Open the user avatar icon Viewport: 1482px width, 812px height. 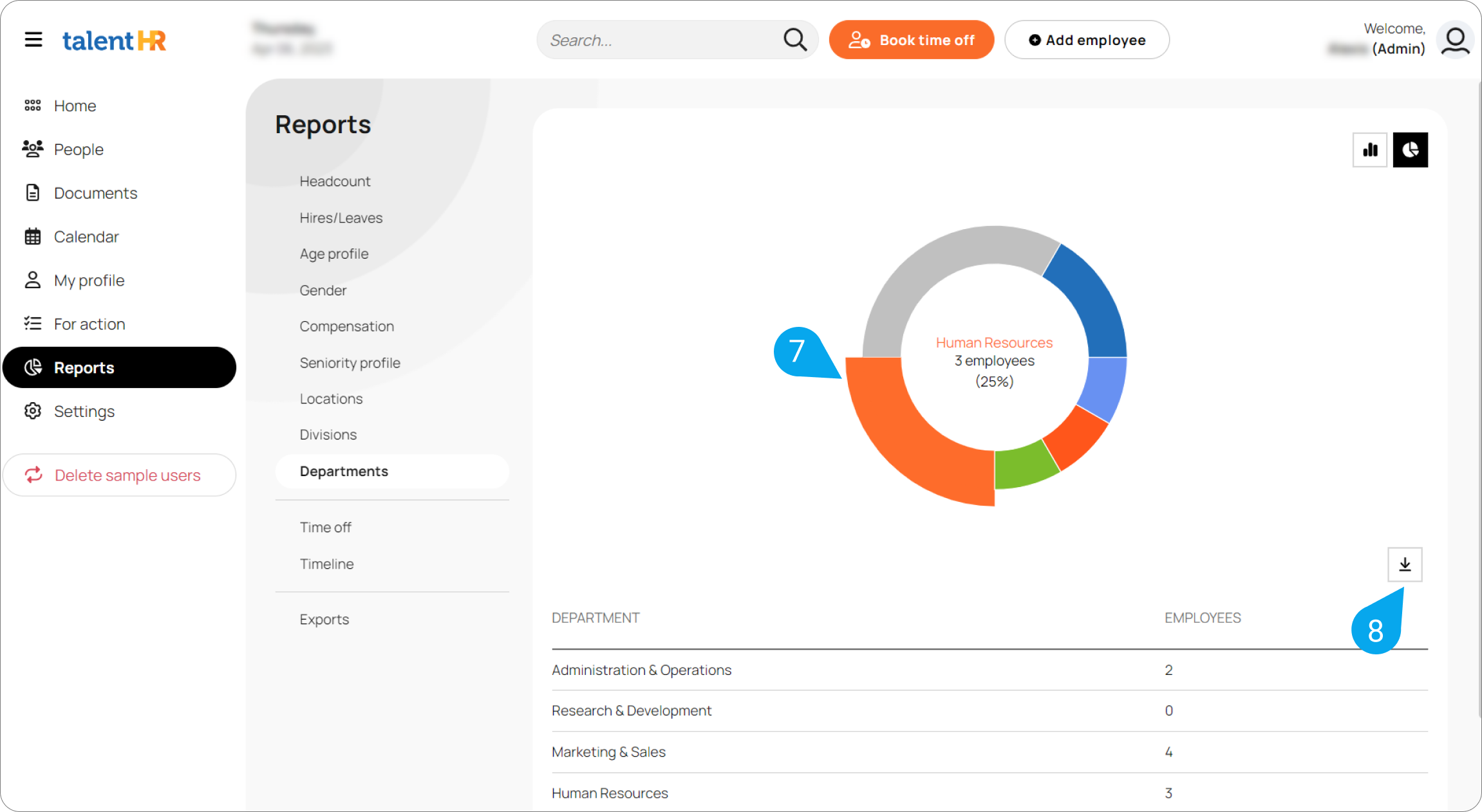coord(1455,40)
